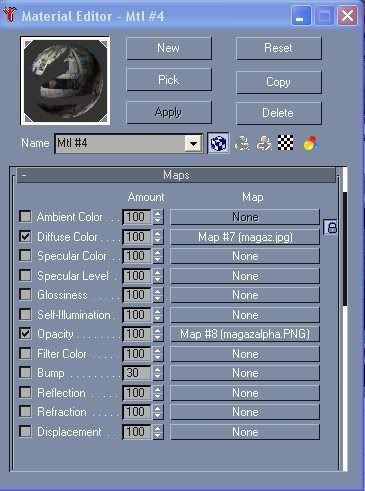Image resolution: width=365 pixels, height=491 pixels.
Task: Open Map #8 (magazalpha.PNG) opacity slot
Action: [x=245, y=334]
